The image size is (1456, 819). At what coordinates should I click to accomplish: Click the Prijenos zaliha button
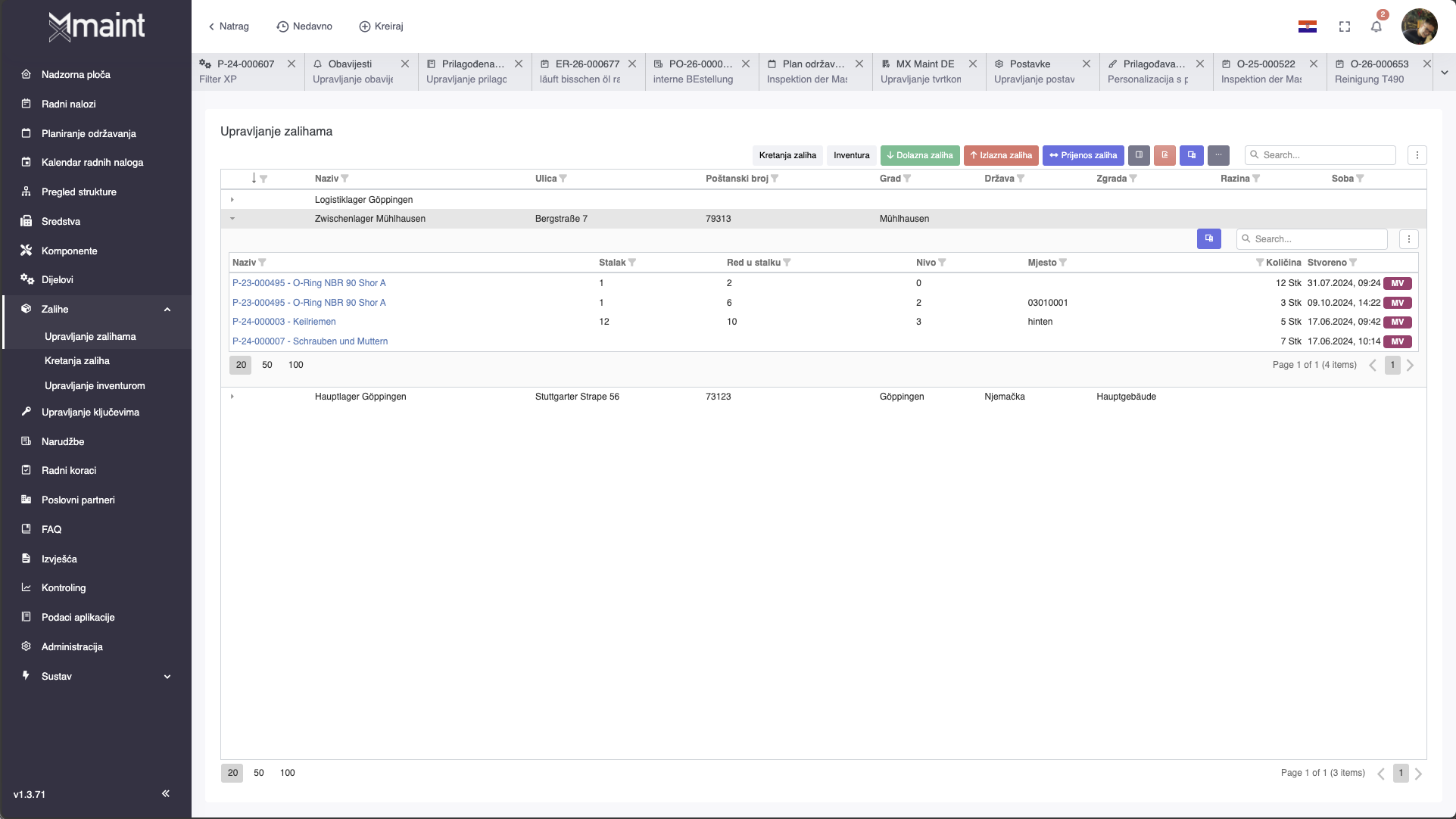(1083, 155)
